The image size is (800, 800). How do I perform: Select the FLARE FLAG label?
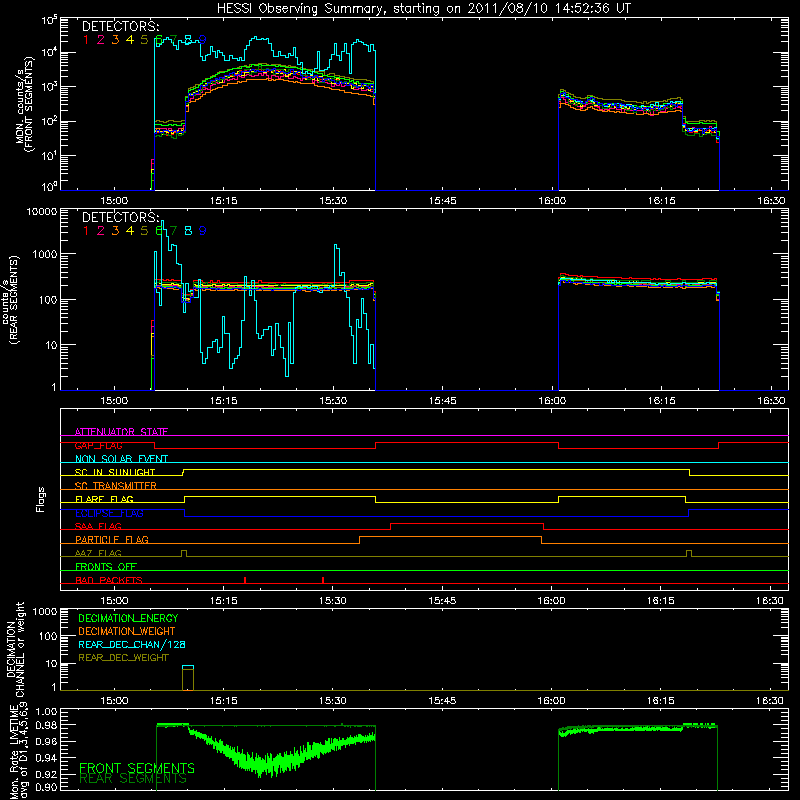(x=104, y=499)
